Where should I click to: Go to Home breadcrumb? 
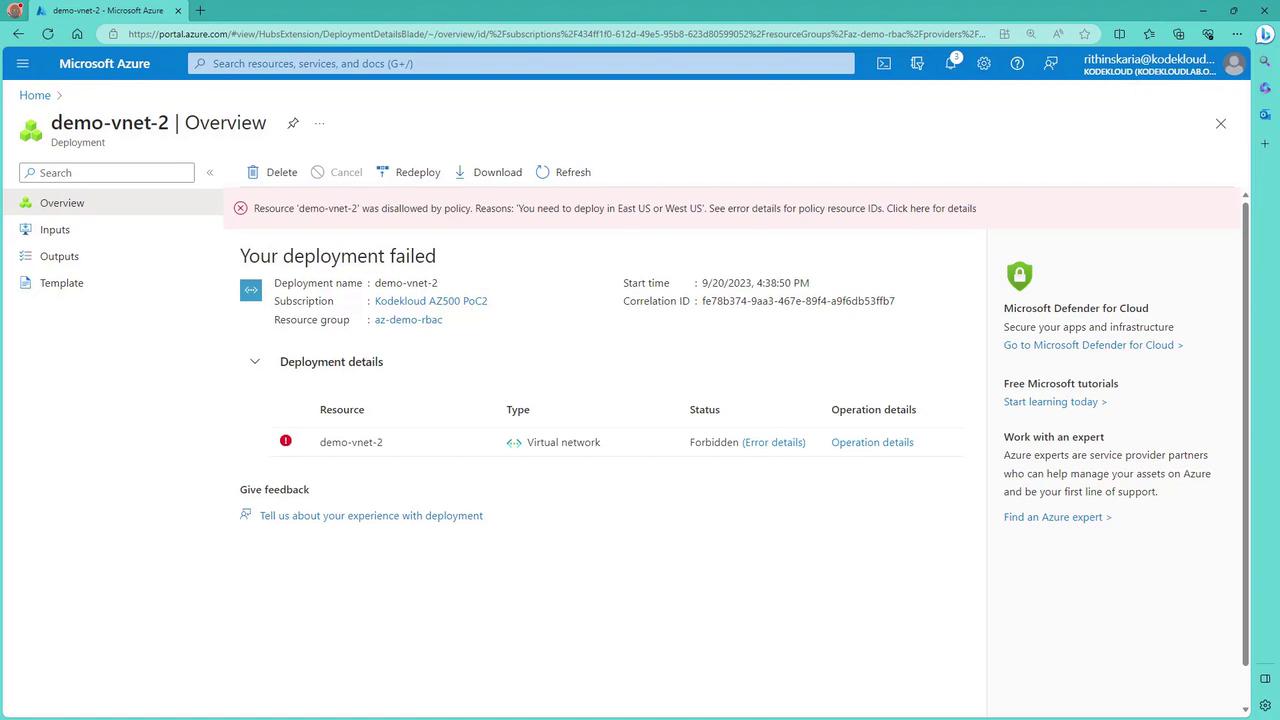[x=35, y=95]
